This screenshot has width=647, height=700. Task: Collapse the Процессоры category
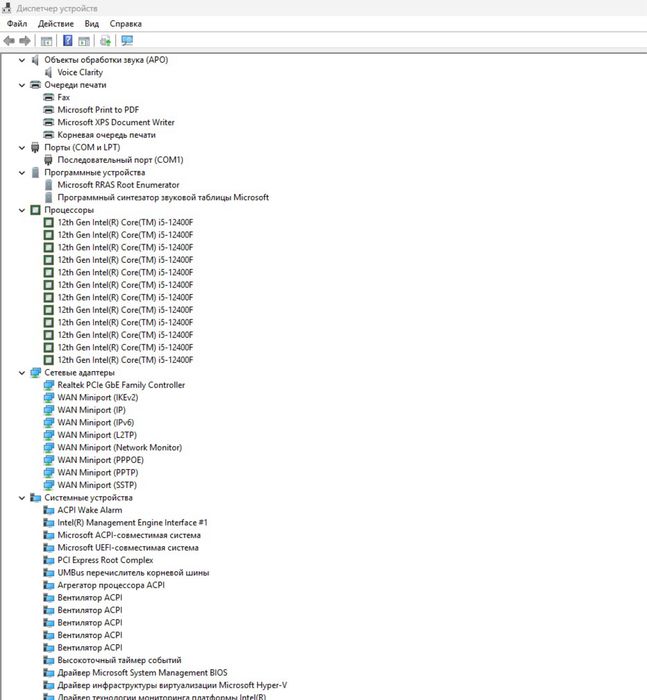(22, 210)
